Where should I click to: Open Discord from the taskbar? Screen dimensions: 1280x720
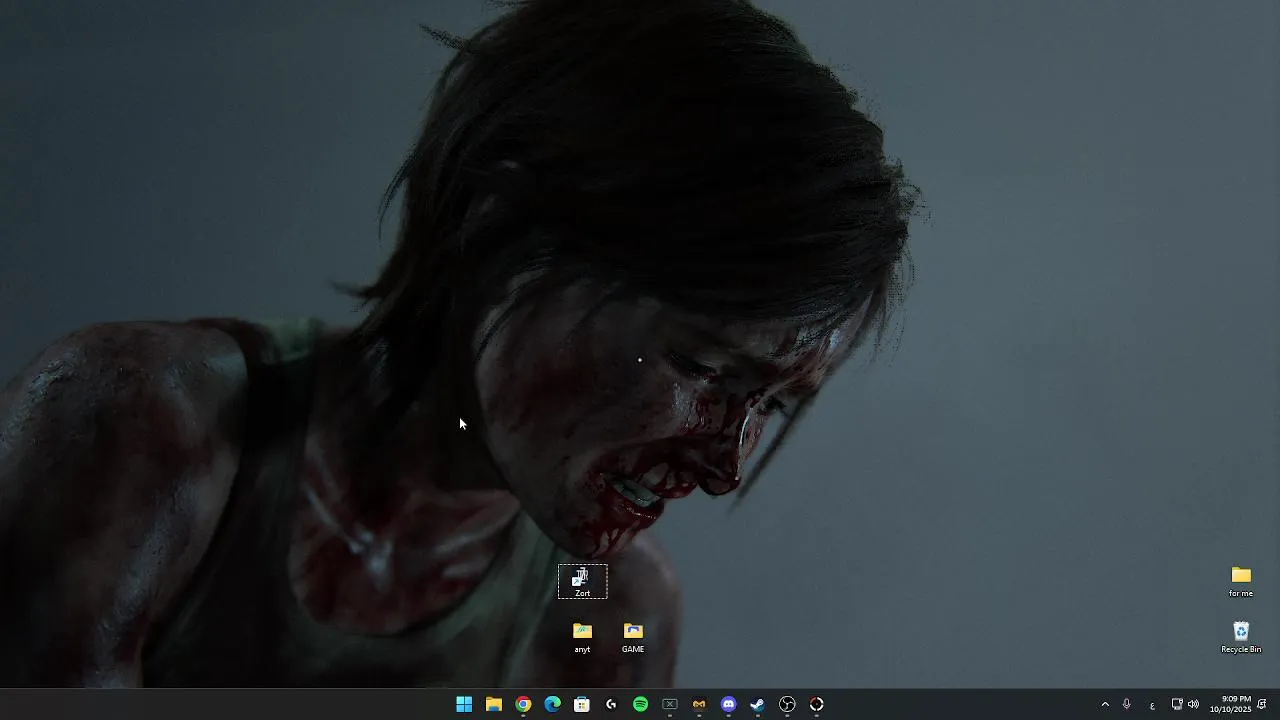[729, 704]
